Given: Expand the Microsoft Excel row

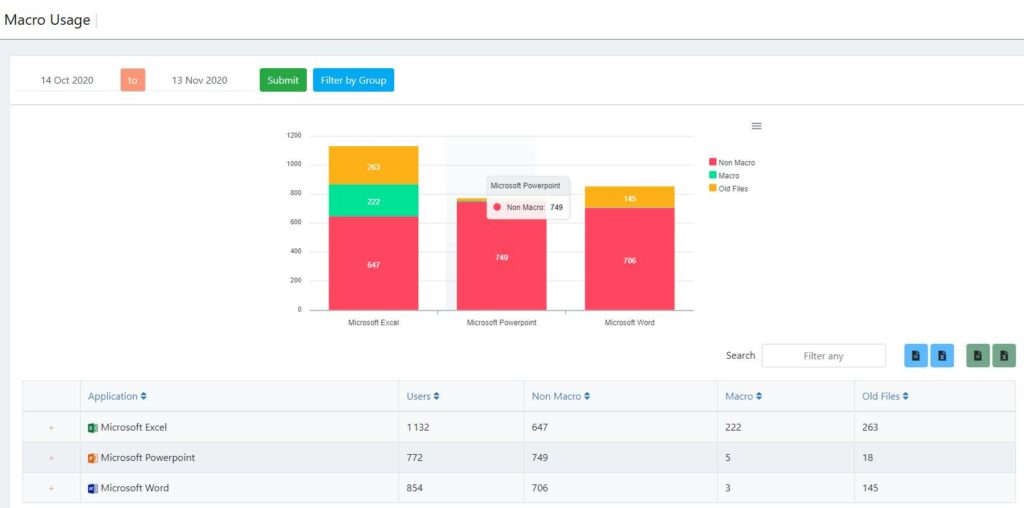Looking at the screenshot, I should 51,428.
